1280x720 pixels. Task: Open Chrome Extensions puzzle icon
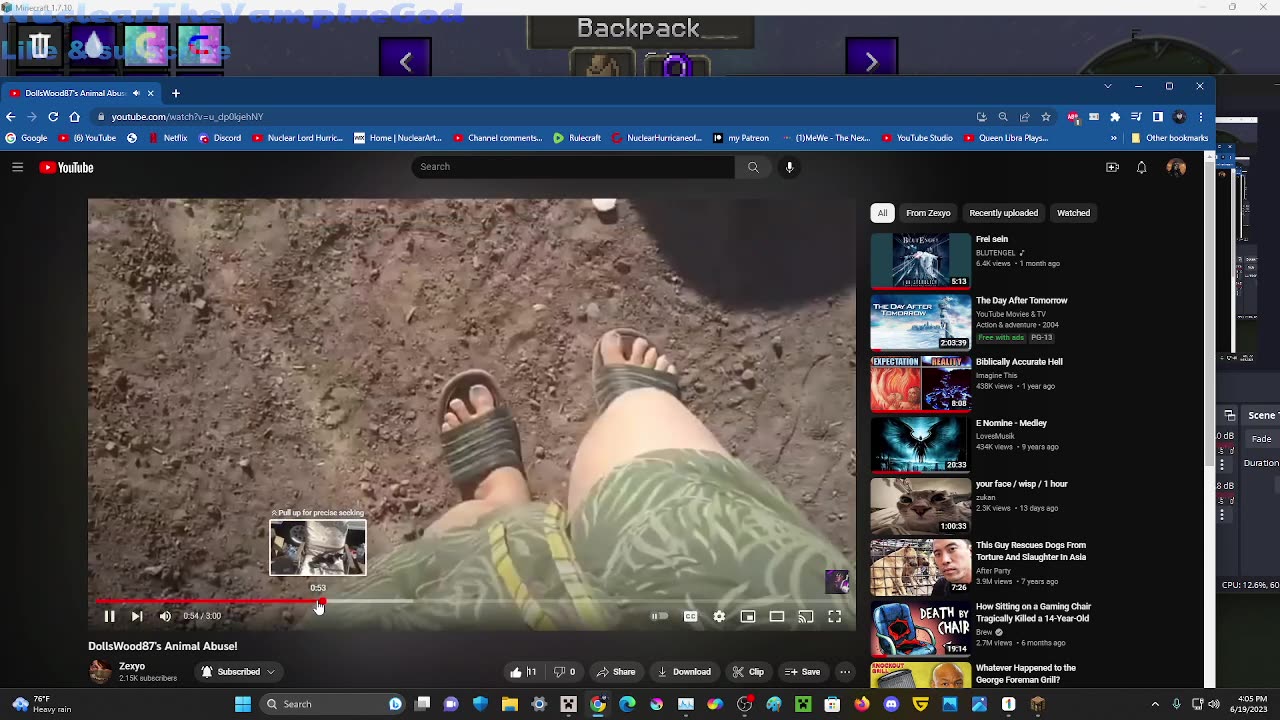[x=1115, y=117]
